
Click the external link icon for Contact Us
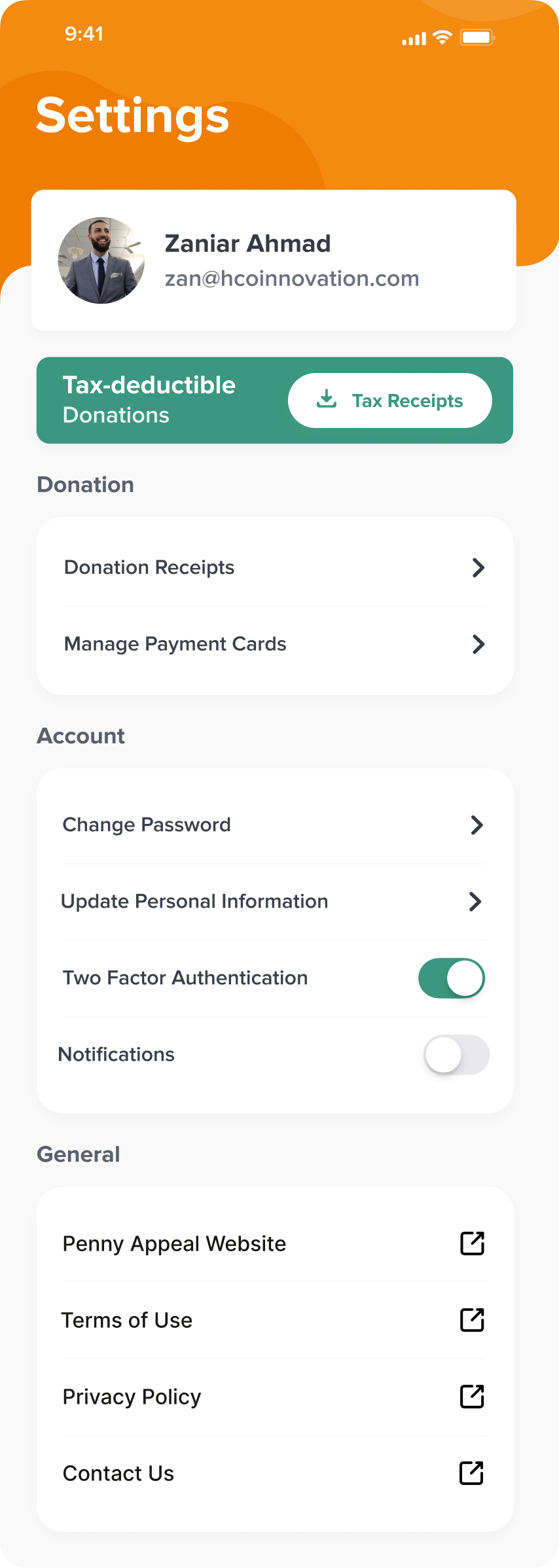coord(472,1473)
